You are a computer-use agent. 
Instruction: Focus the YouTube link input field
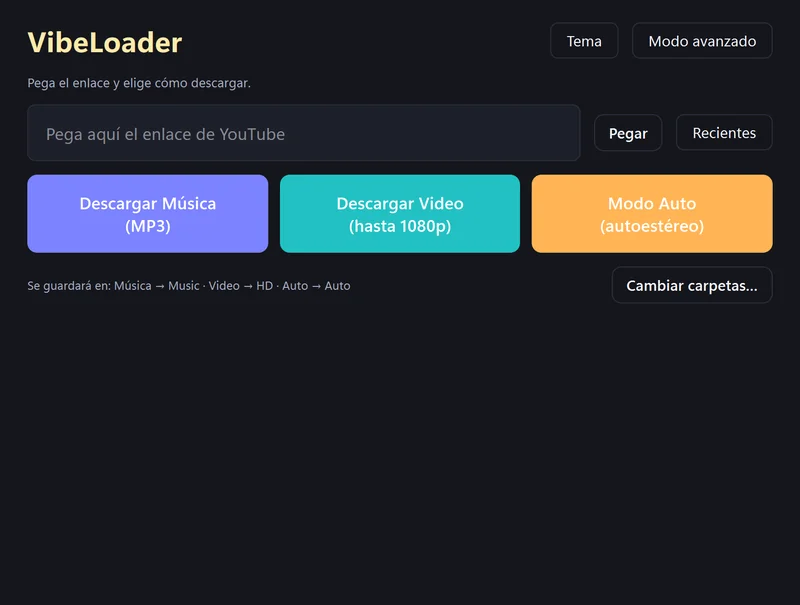304,133
